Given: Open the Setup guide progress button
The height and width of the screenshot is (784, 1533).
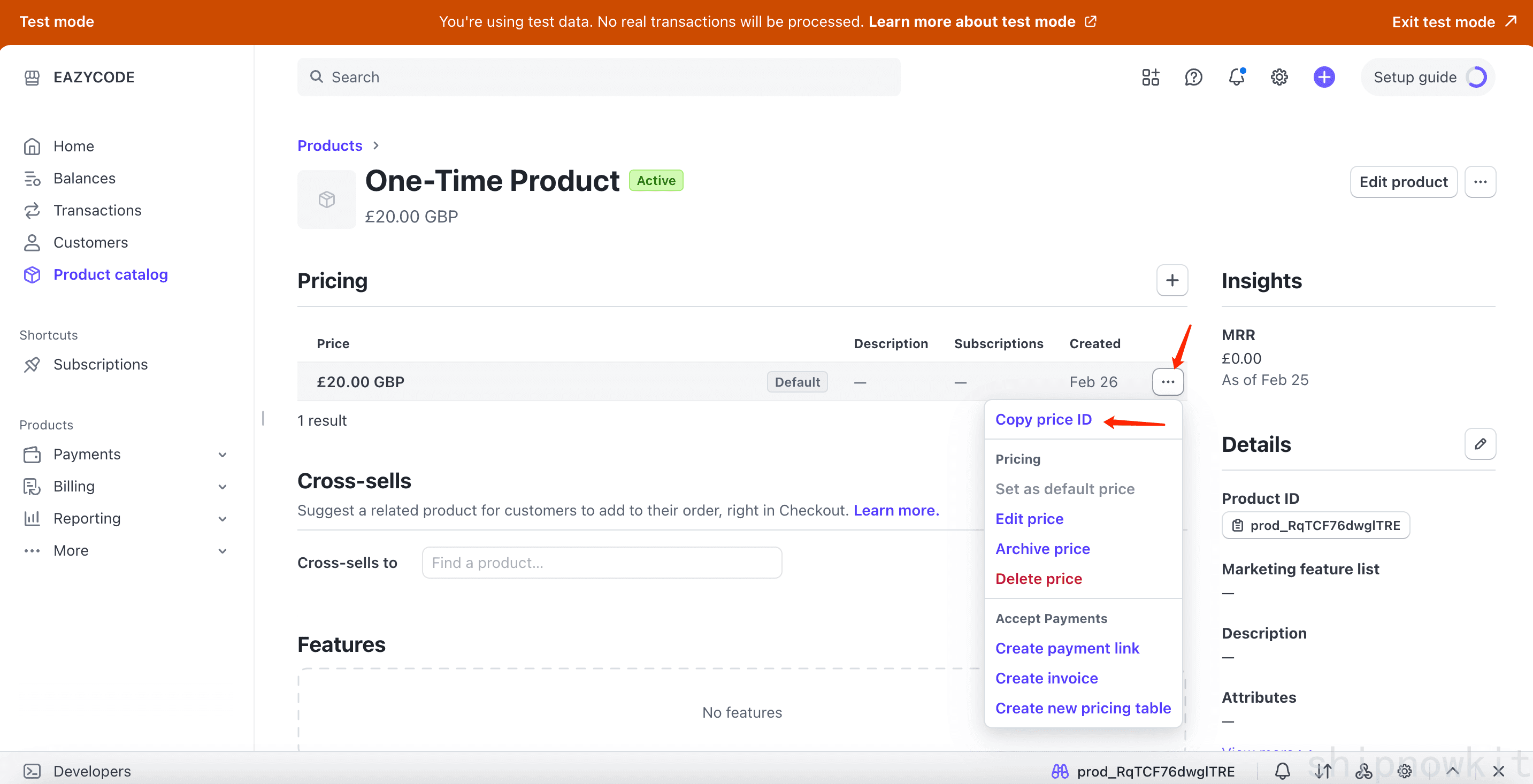Looking at the screenshot, I should tap(1427, 78).
